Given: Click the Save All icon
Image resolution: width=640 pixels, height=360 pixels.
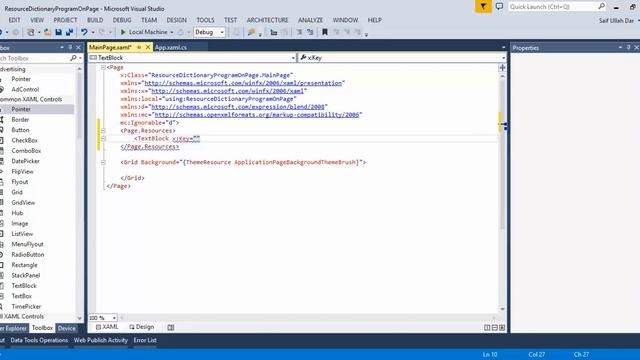Looking at the screenshot, I should click(69, 32).
